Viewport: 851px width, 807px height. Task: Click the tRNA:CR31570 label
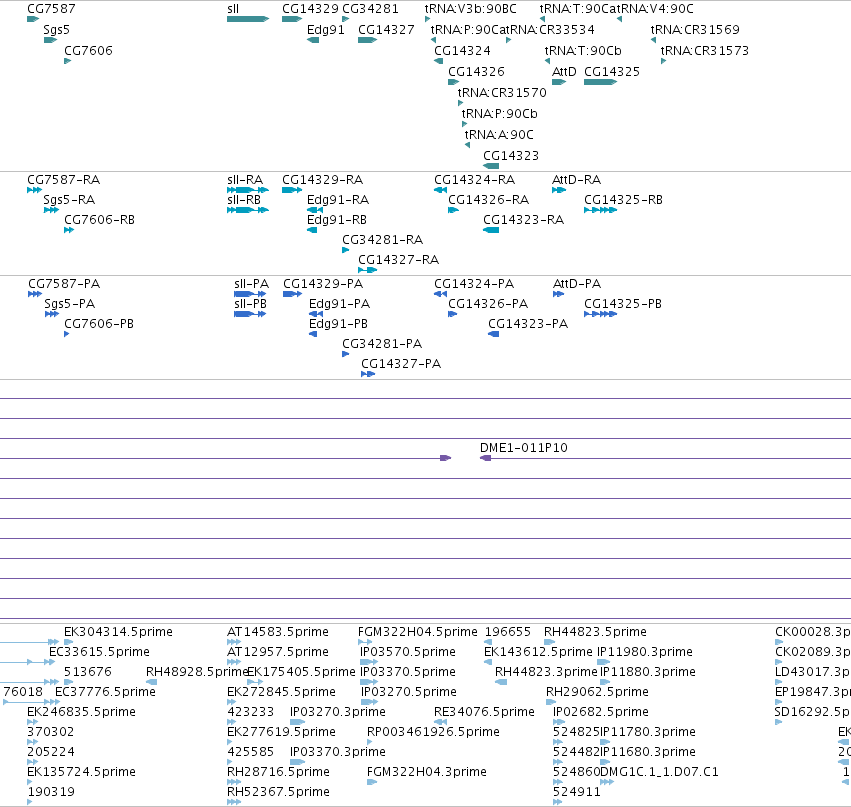coord(502,93)
